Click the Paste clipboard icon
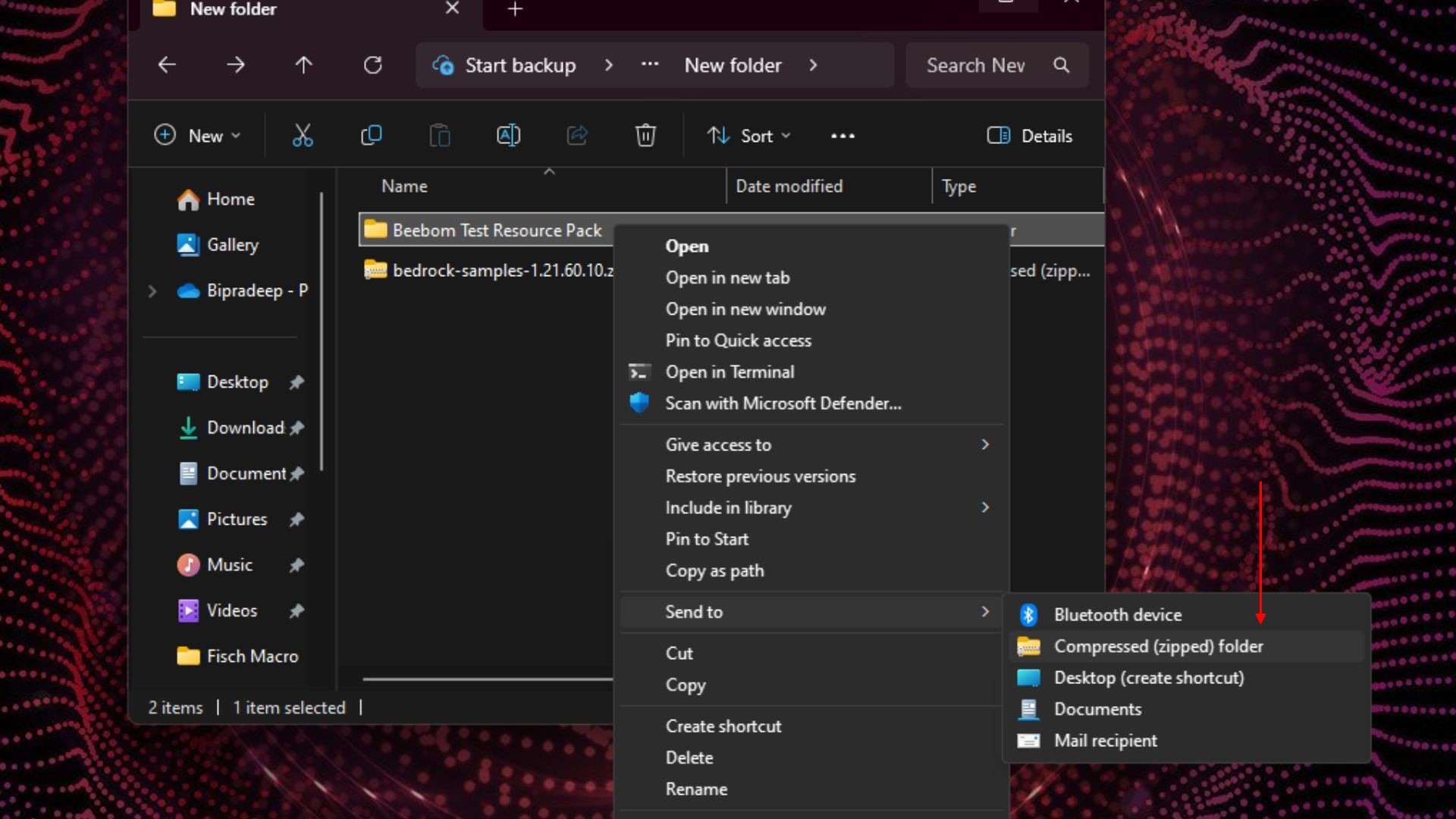This screenshot has width=1456, height=819. pyautogui.click(x=440, y=136)
